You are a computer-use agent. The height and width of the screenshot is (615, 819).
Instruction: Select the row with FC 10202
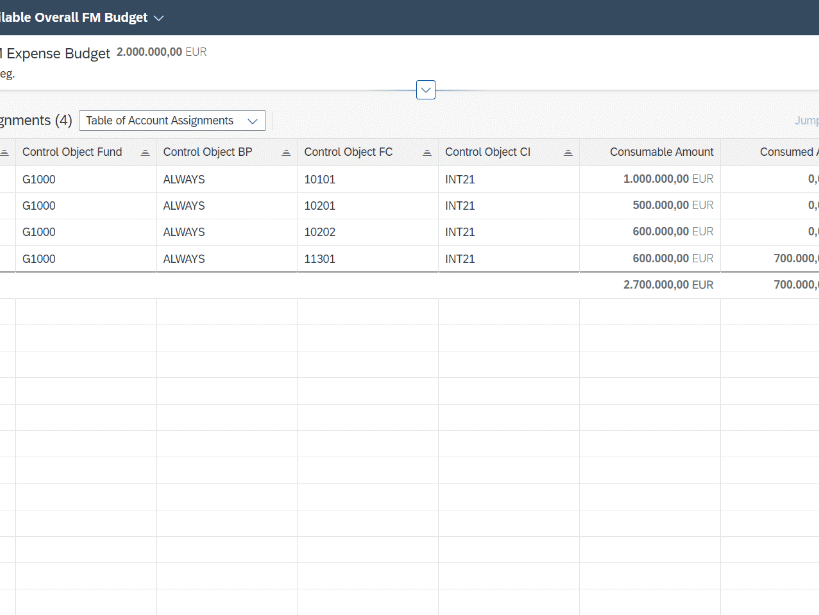point(320,232)
